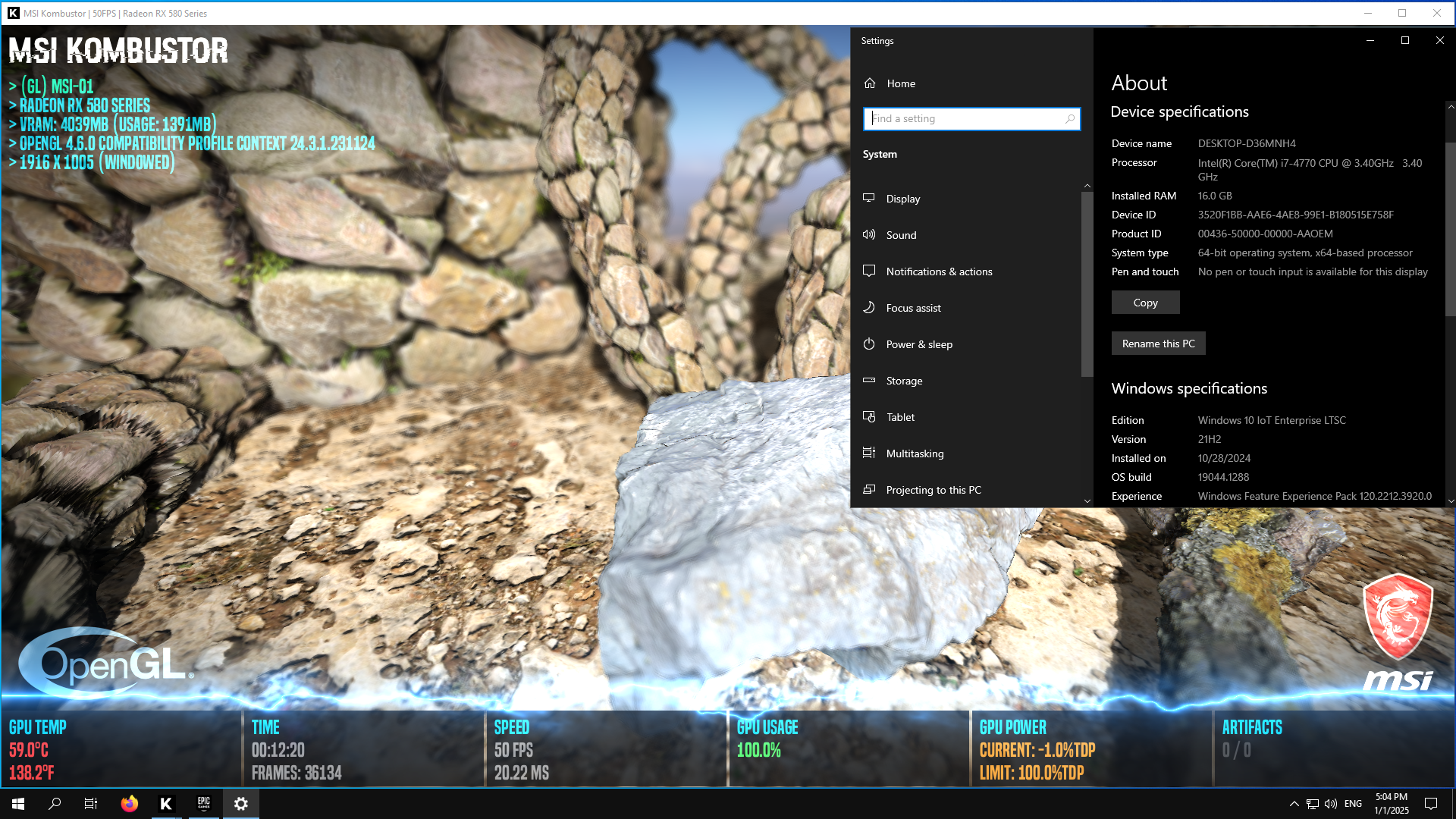The image size is (1456, 819).
Task: Focus the Find a setting search box
Action: 971,118
